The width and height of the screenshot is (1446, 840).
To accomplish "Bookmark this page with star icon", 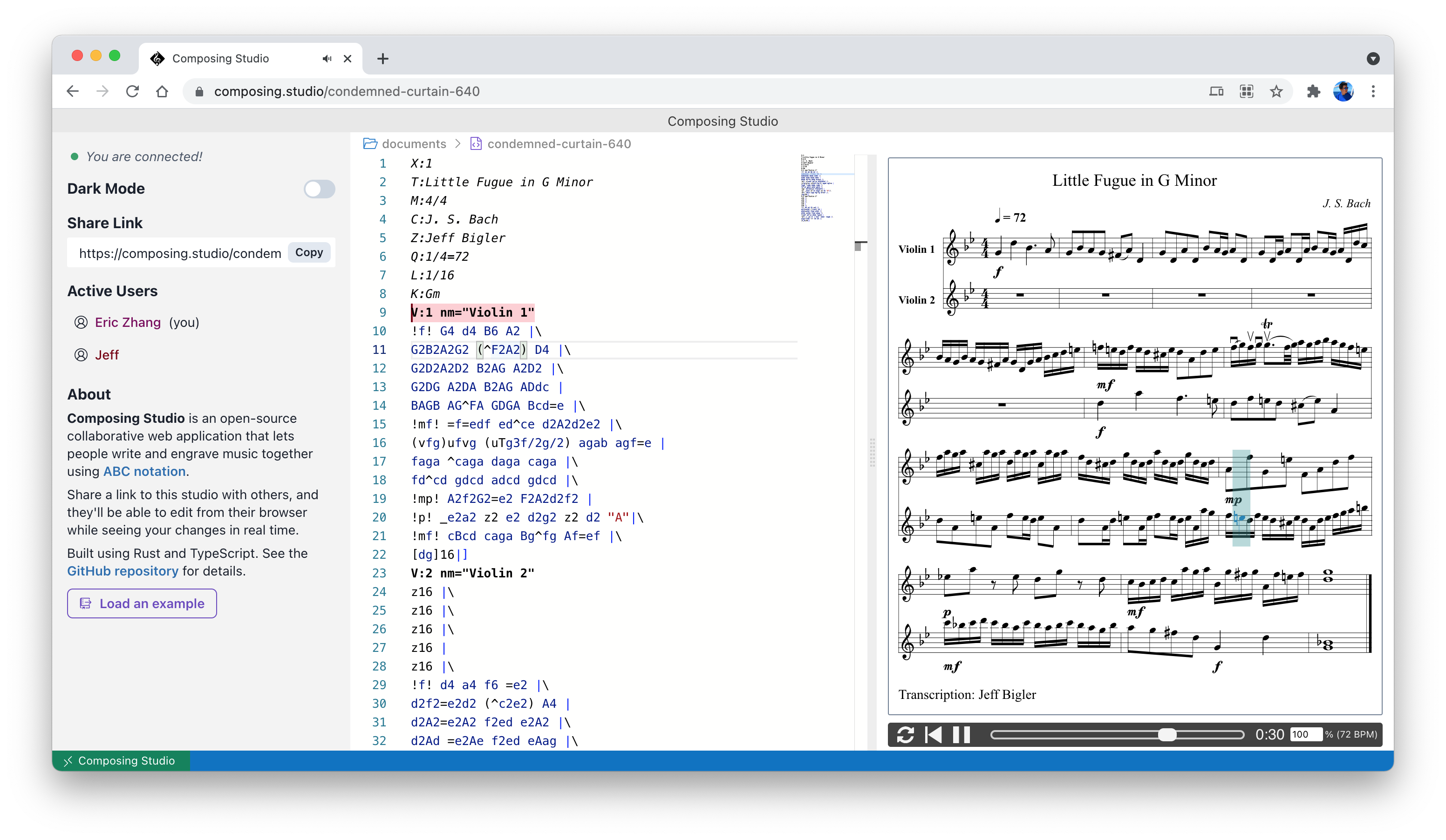I will (1275, 91).
